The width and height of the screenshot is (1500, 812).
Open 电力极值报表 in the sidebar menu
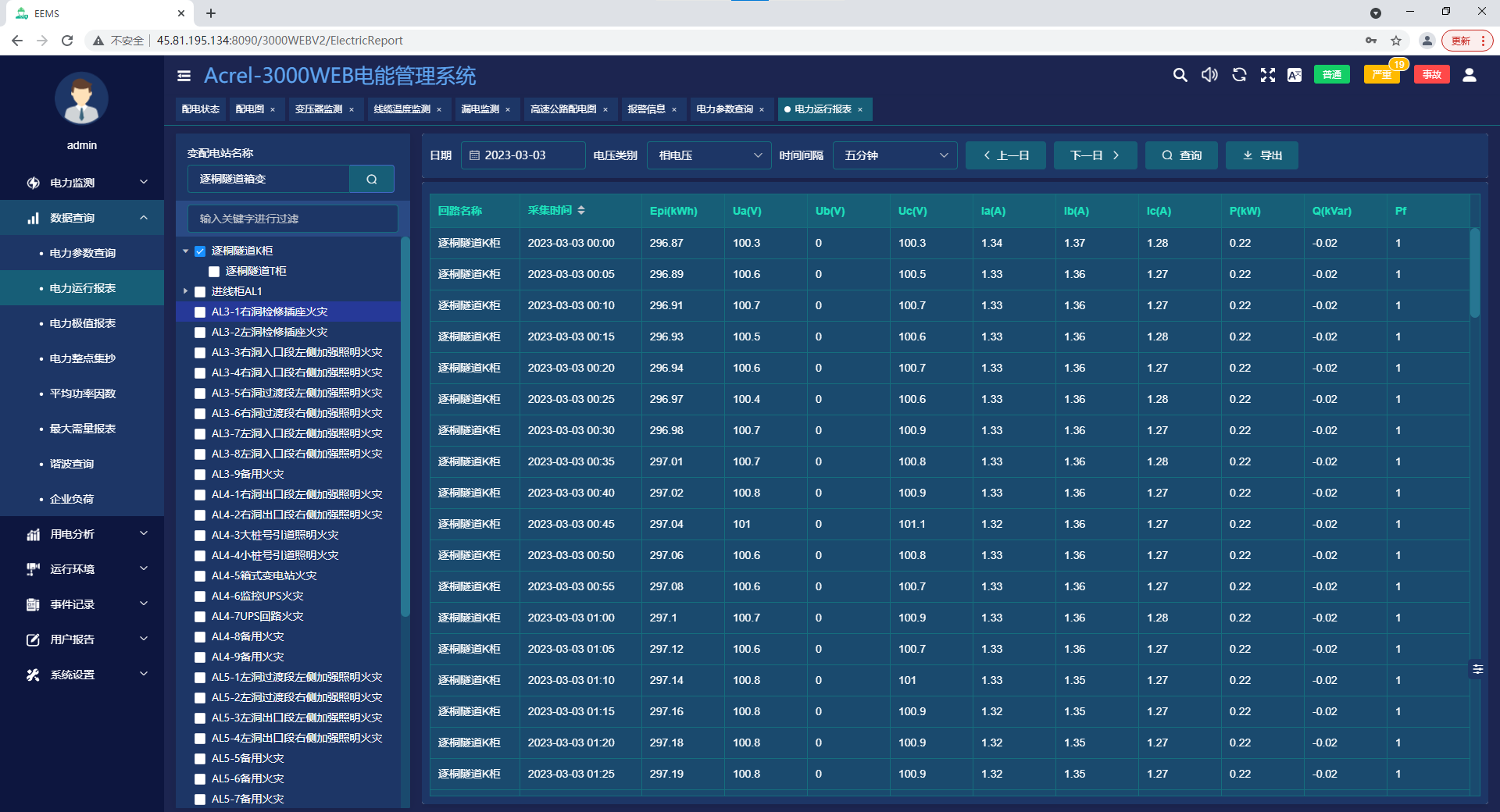pyautogui.click(x=83, y=323)
